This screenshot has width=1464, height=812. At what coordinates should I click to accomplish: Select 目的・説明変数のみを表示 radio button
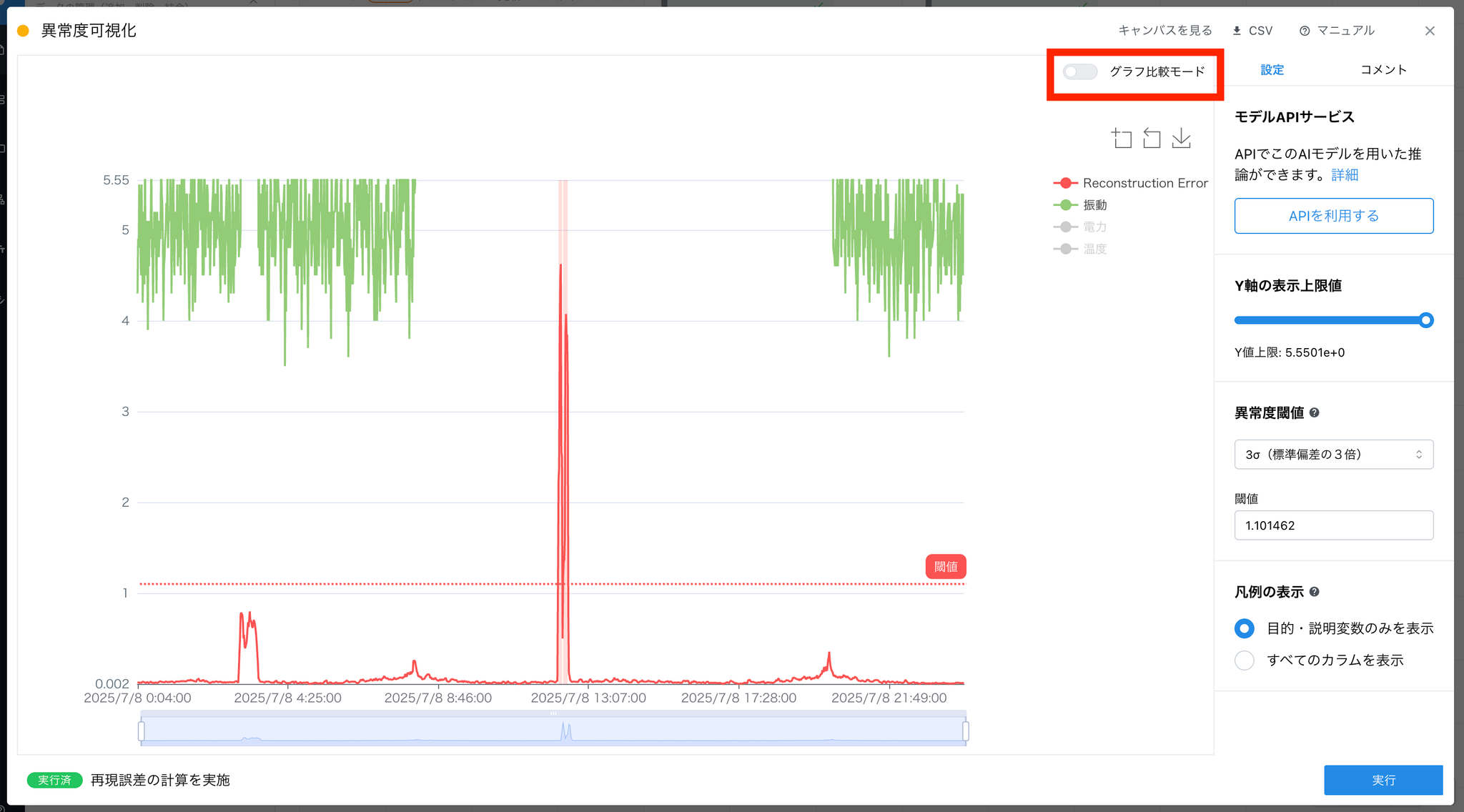tap(1245, 628)
